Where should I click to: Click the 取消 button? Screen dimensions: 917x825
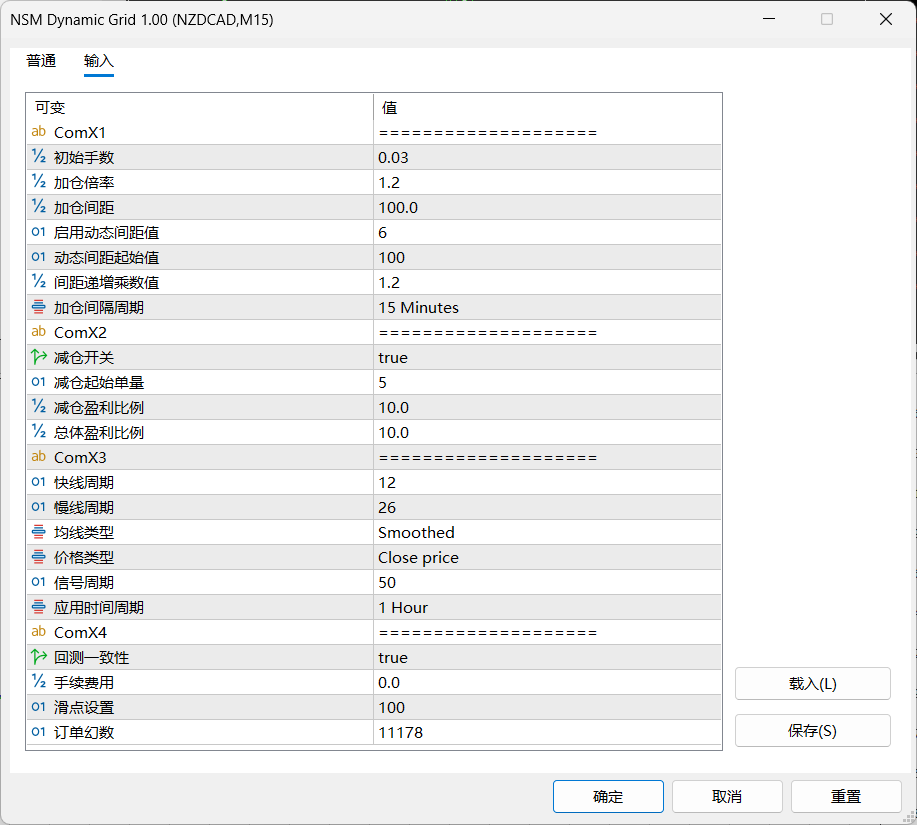point(727,796)
